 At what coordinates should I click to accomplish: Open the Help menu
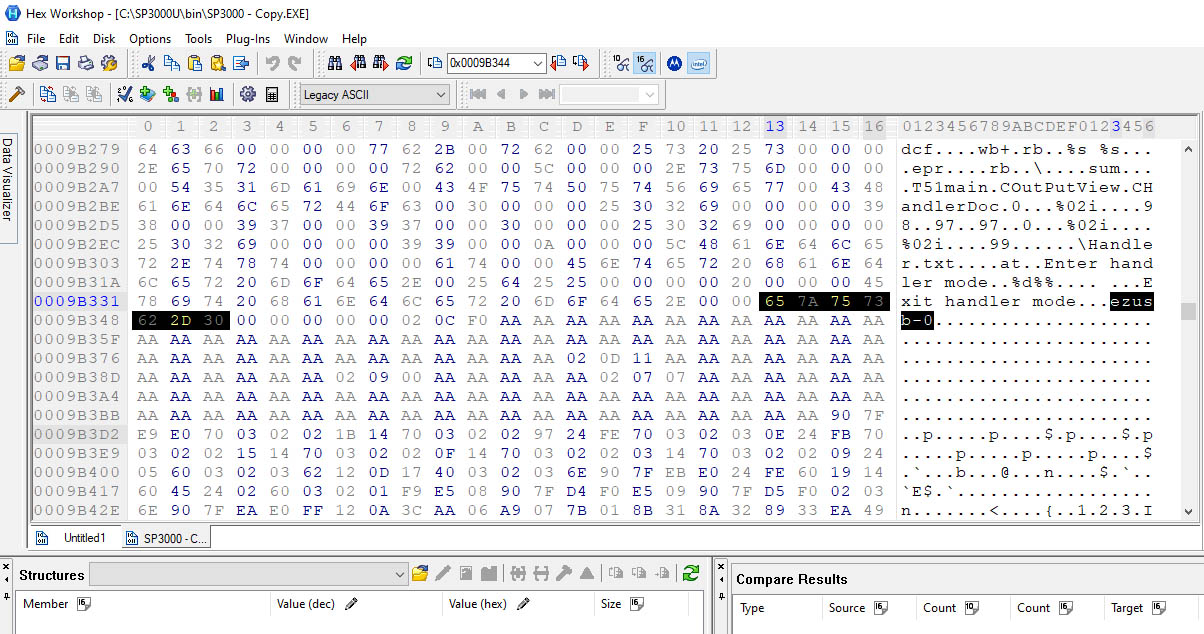(354, 38)
